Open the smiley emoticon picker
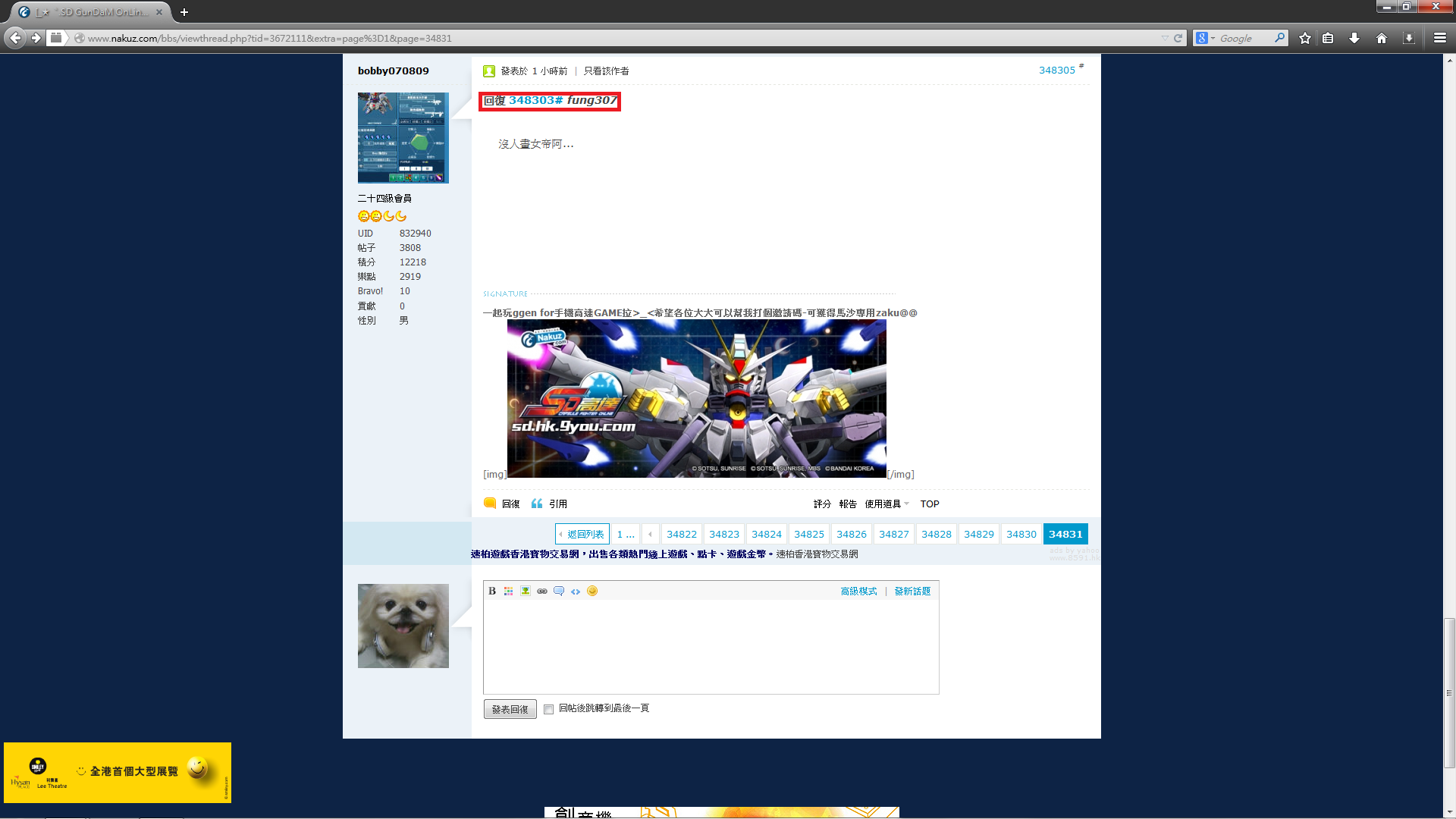 (x=592, y=591)
